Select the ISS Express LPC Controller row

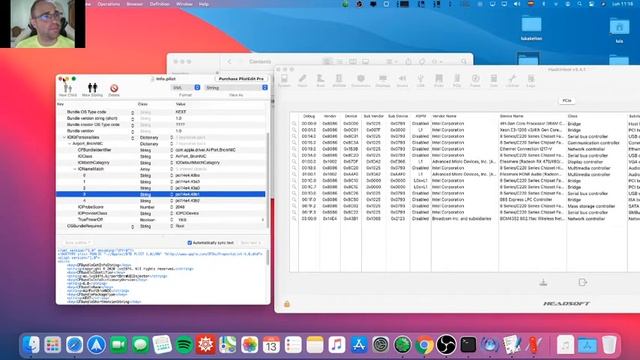(x=464, y=200)
